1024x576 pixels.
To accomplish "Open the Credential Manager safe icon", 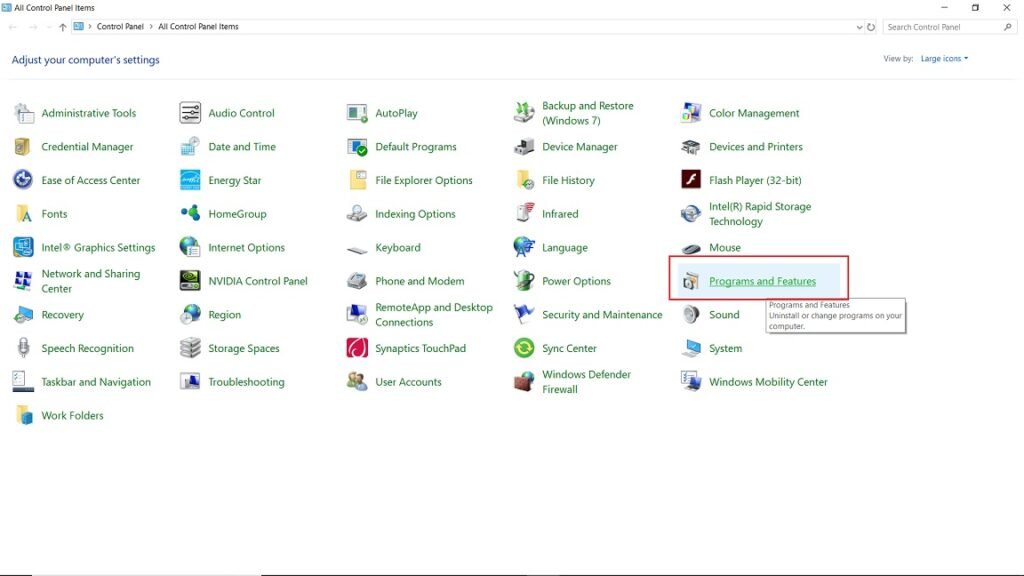I will pos(24,147).
